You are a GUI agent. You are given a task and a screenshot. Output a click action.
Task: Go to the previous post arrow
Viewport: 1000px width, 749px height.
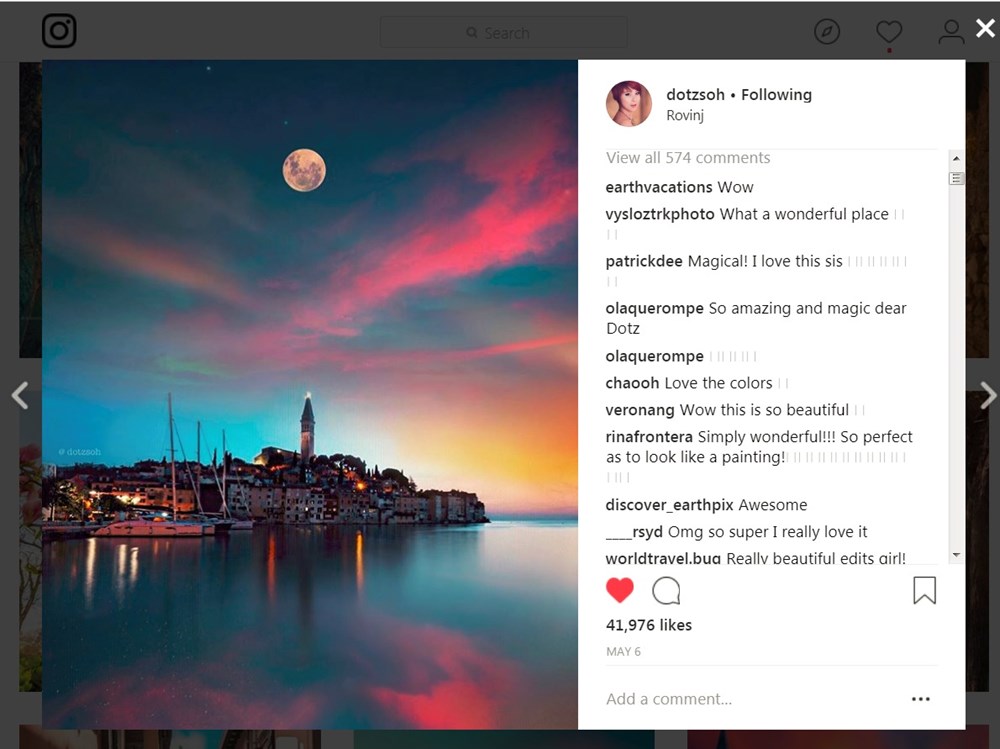(20, 396)
